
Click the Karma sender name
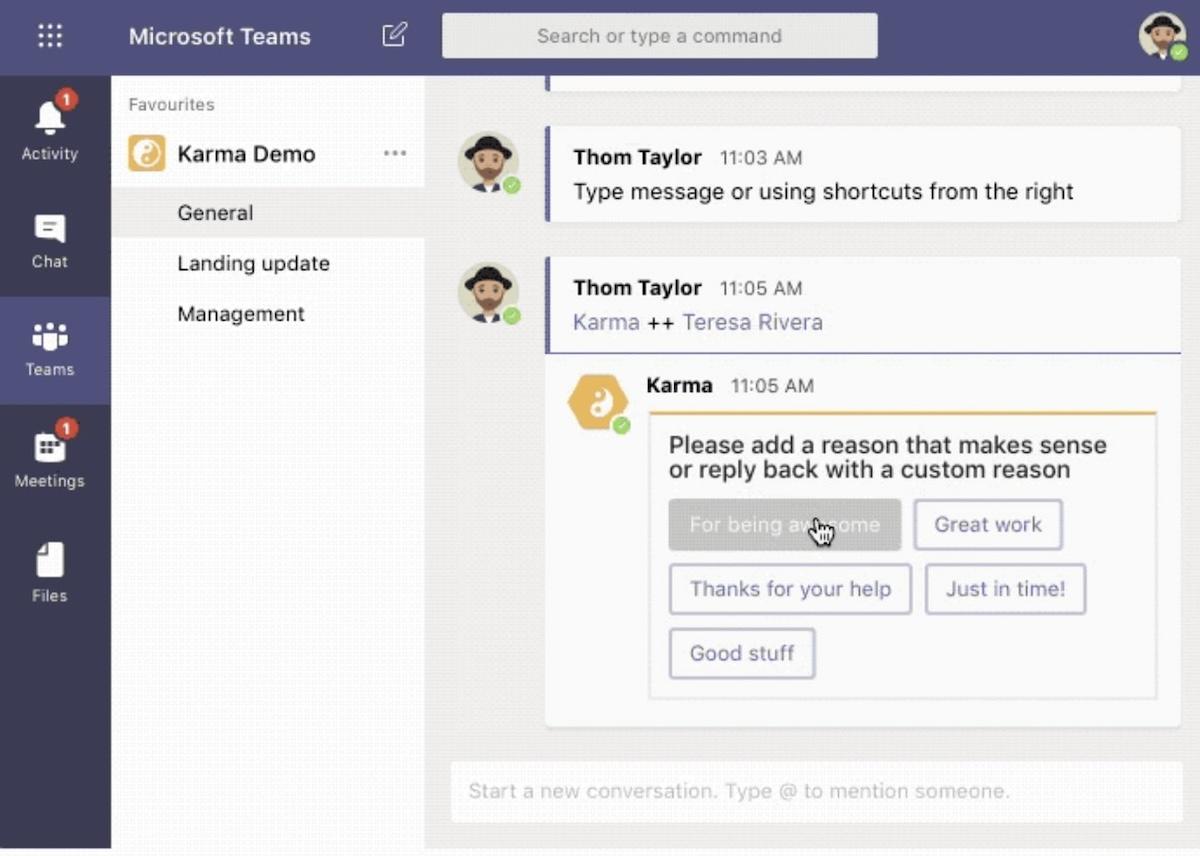click(x=680, y=385)
